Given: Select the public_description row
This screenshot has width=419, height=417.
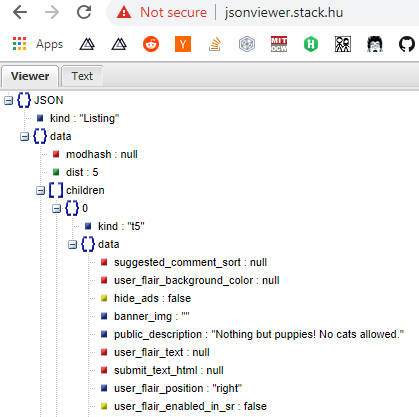Looking at the screenshot, I should point(259,334).
